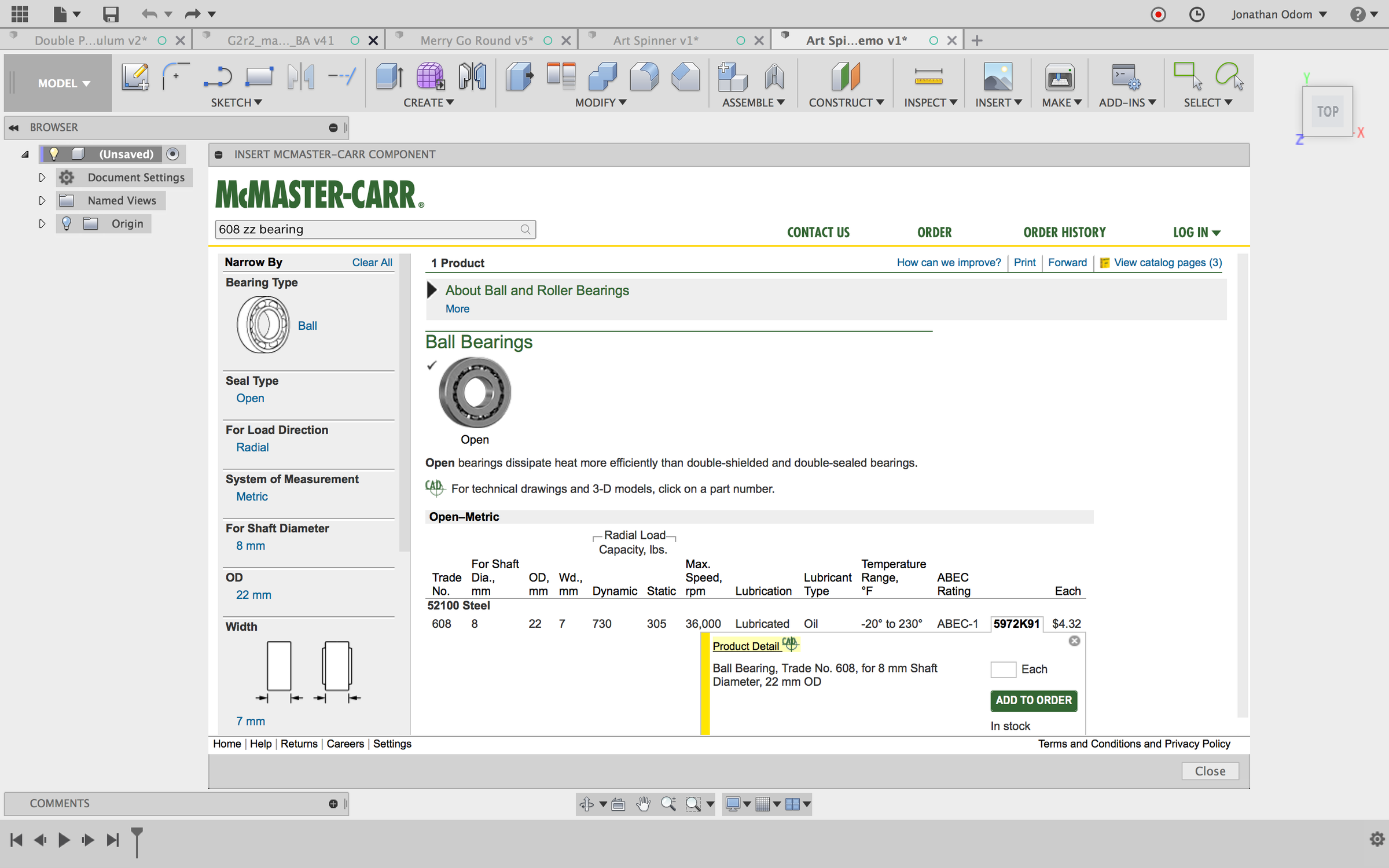Viewport: 1389px width, 868px height.
Task: Click the Create Sketch icon
Action: 135,76
